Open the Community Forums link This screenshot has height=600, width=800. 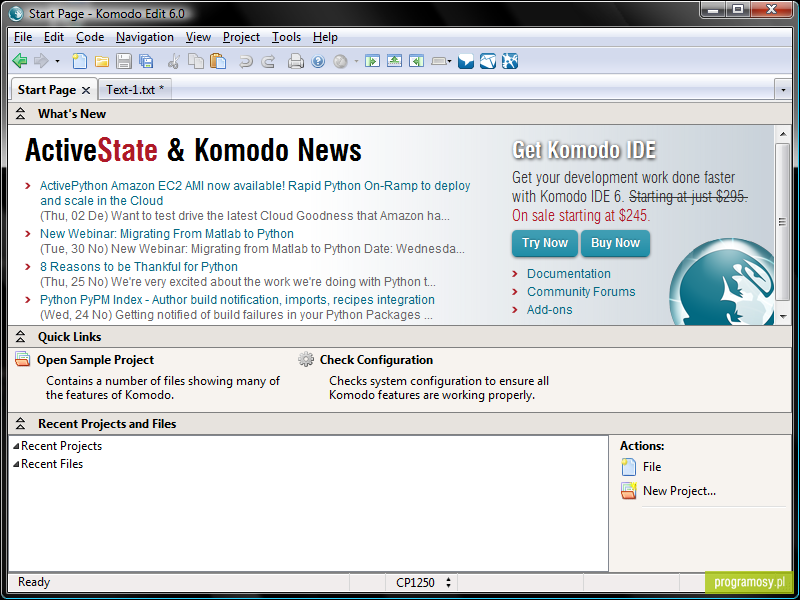coord(581,292)
